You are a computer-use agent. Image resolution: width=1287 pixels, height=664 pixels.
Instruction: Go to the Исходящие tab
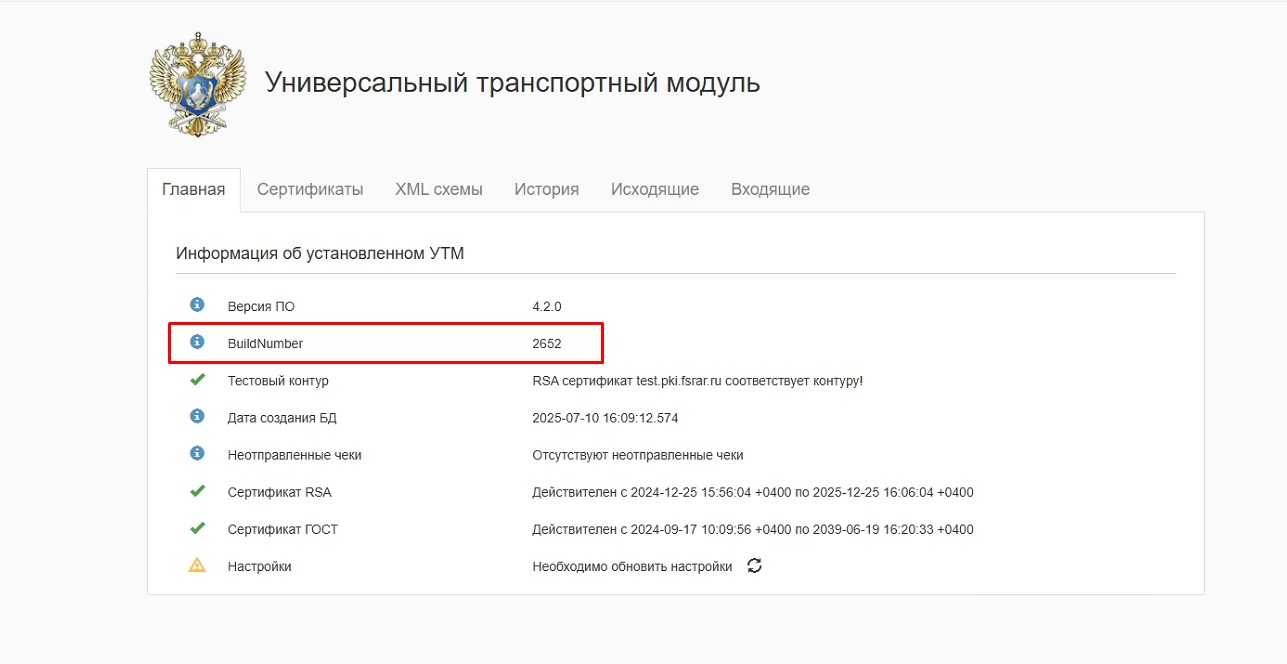point(655,189)
